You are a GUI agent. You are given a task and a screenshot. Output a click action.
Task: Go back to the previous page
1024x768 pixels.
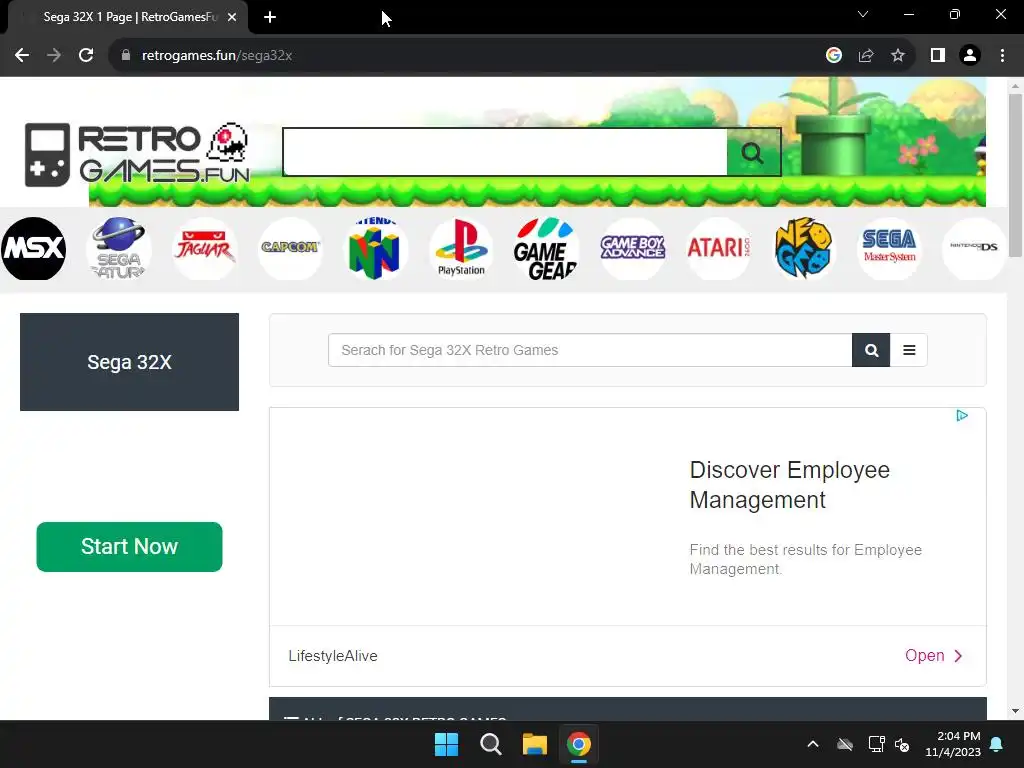tap(22, 56)
